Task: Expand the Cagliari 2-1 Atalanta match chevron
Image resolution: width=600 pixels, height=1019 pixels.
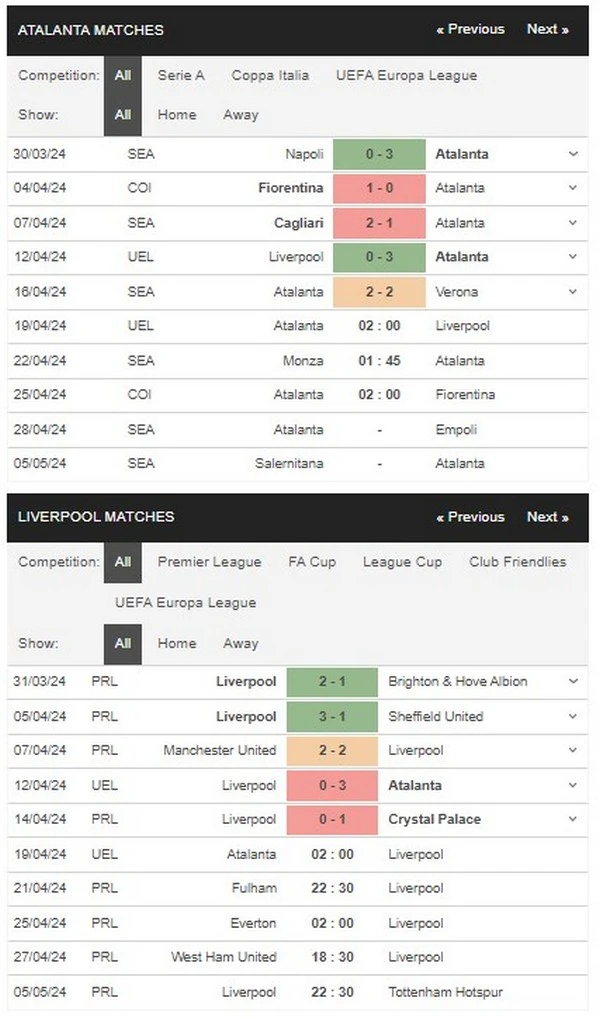Action: 573,223
